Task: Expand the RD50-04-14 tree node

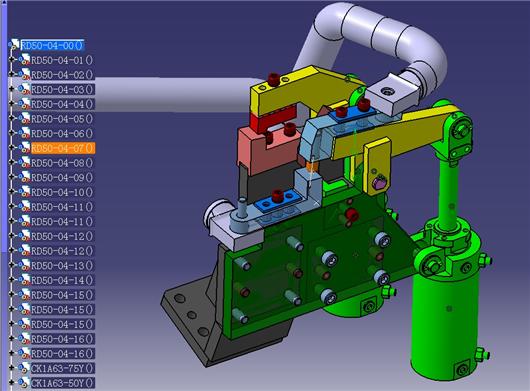Action: 12,279
